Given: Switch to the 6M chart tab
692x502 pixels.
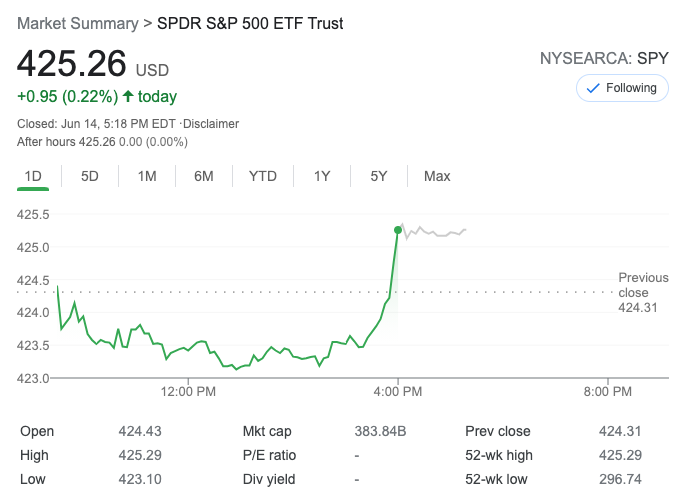Looking at the screenshot, I should point(204,176).
